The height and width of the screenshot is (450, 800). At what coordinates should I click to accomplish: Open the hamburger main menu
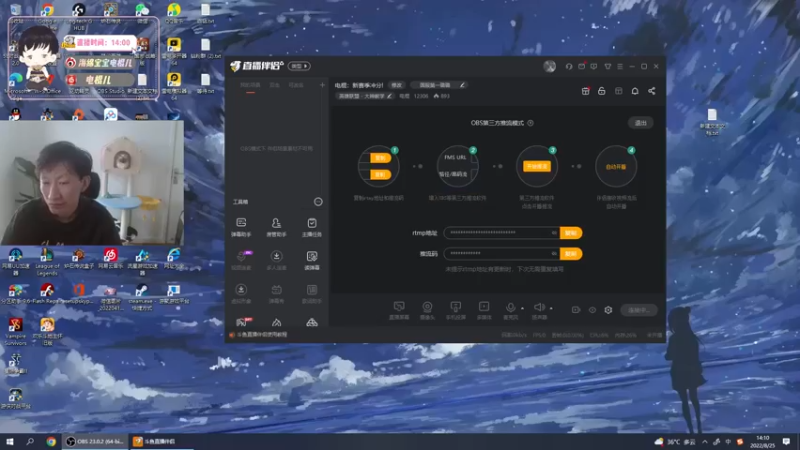[620, 66]
